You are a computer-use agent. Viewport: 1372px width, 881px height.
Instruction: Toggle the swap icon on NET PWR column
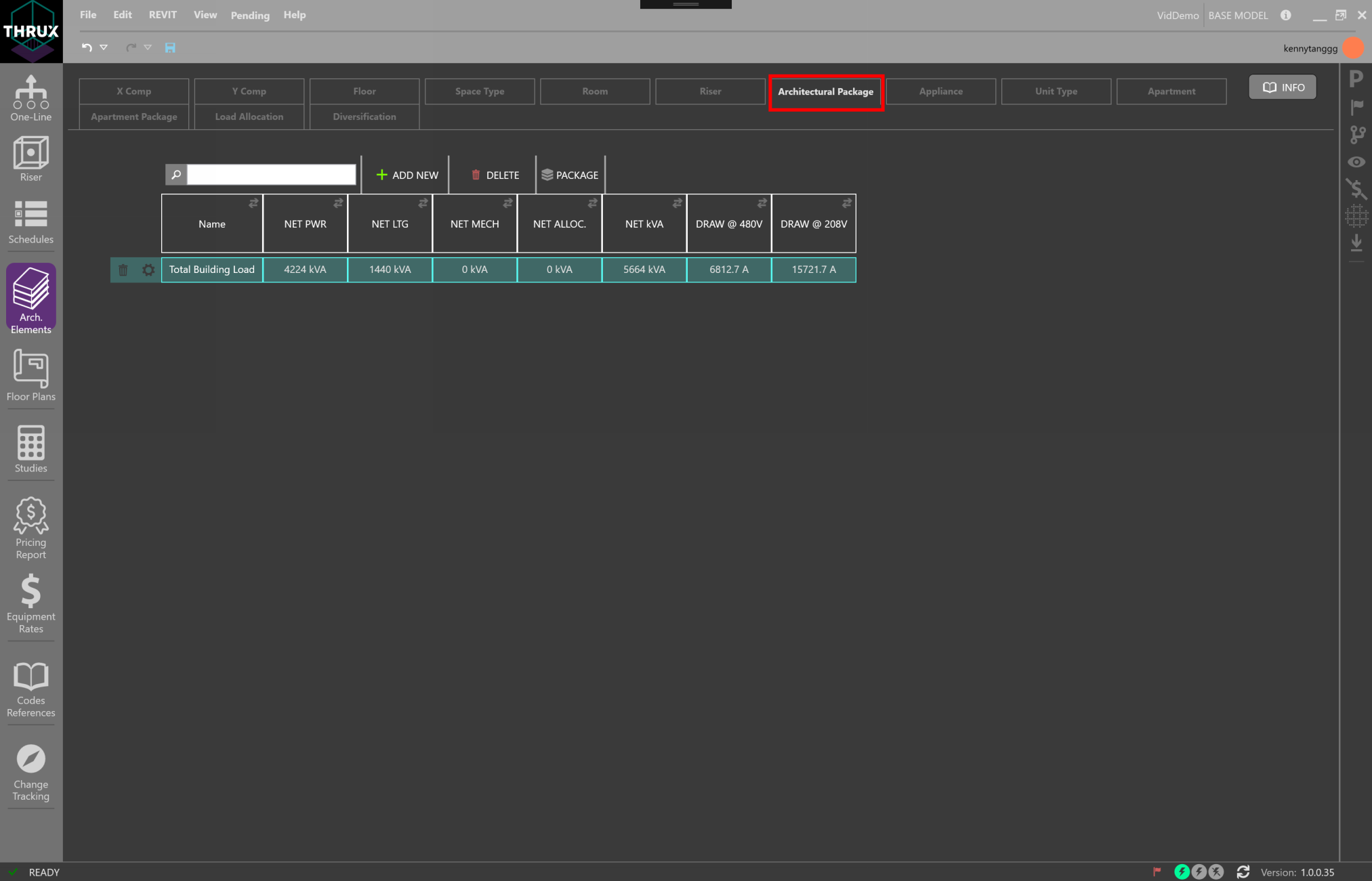(x=338, y=203)
